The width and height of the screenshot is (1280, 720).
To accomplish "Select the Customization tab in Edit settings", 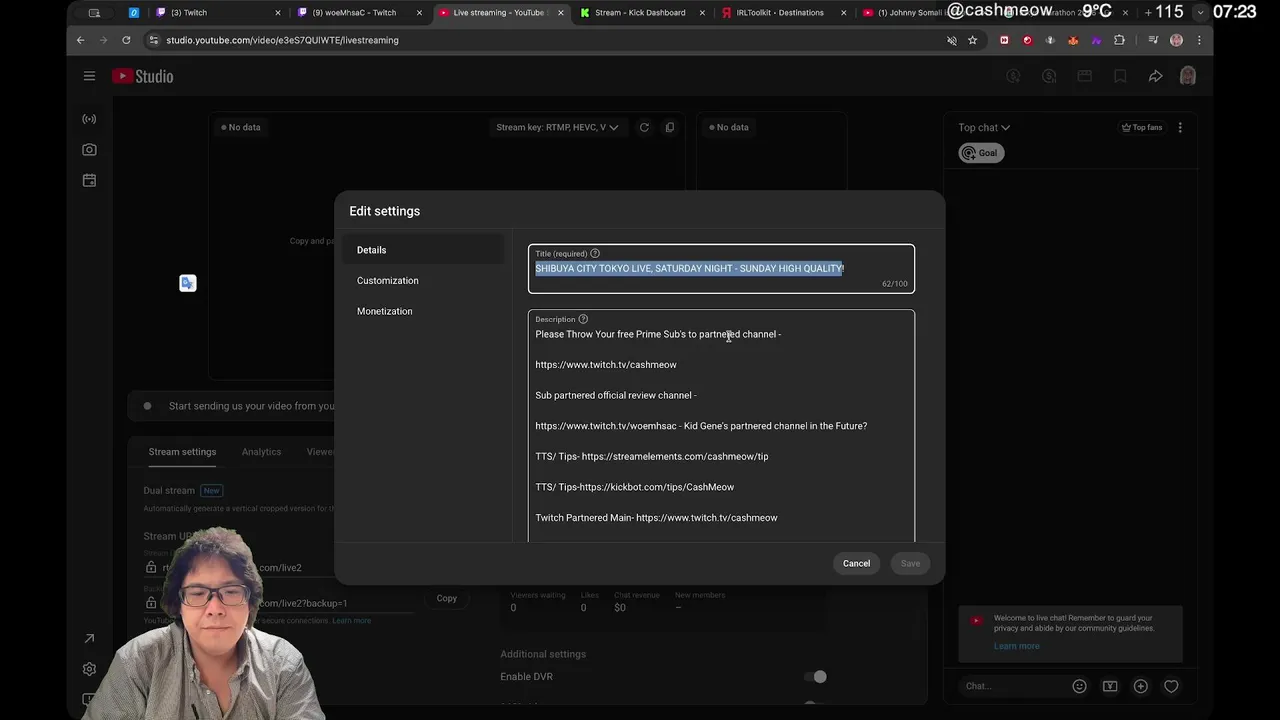I will 424,280.
